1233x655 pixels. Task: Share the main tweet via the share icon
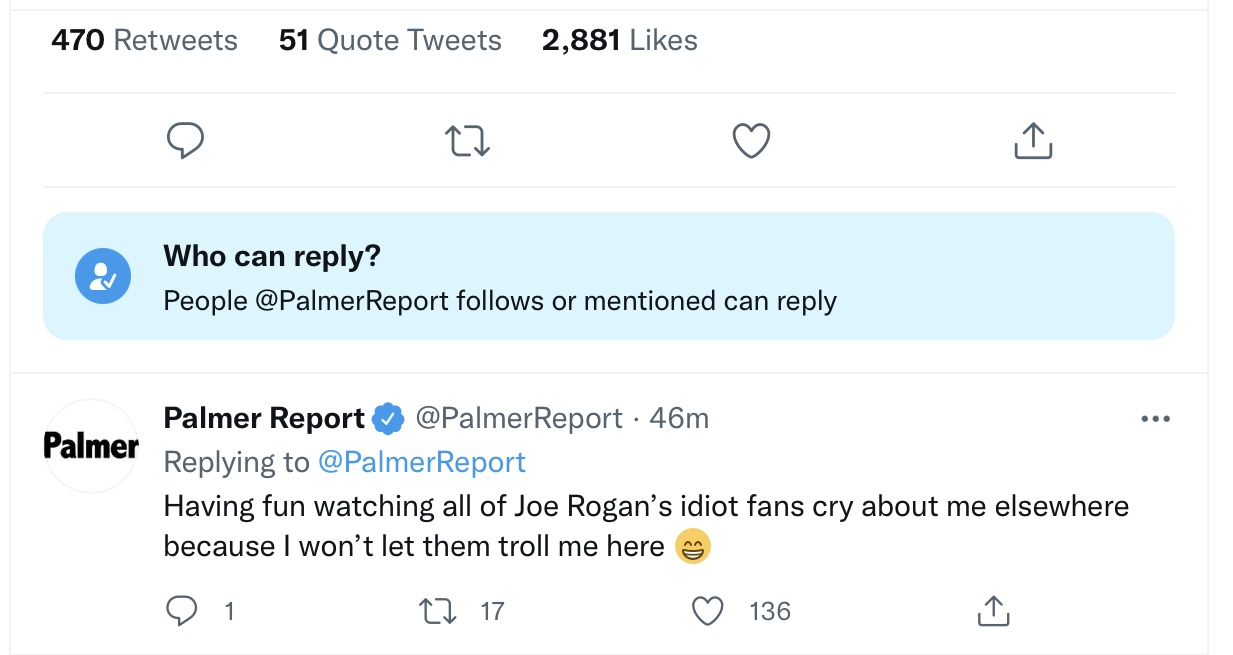[1033, 141]
